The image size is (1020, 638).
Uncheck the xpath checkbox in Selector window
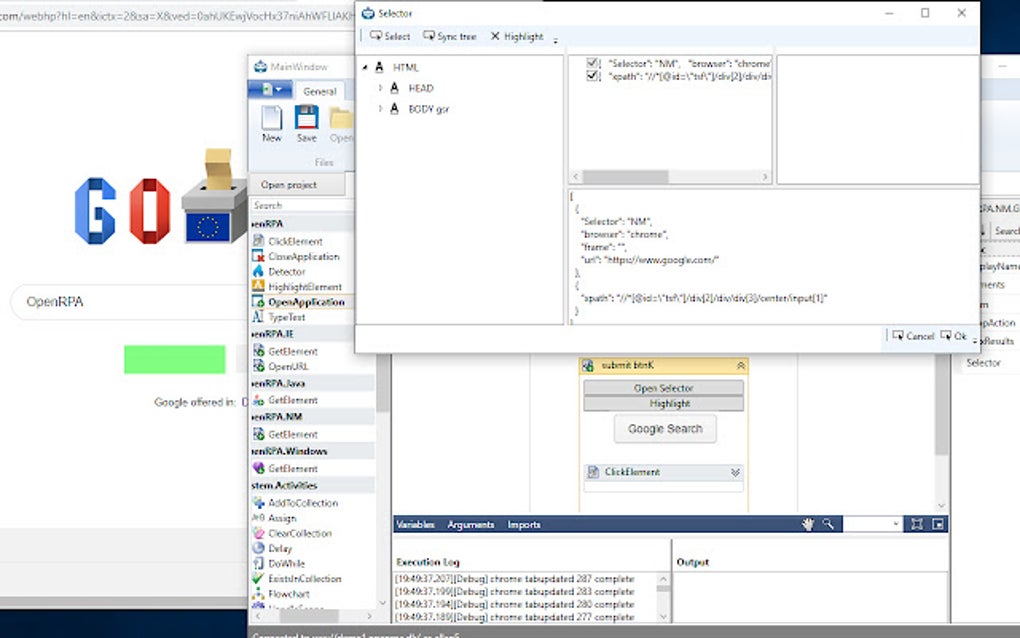coord(591,75)
